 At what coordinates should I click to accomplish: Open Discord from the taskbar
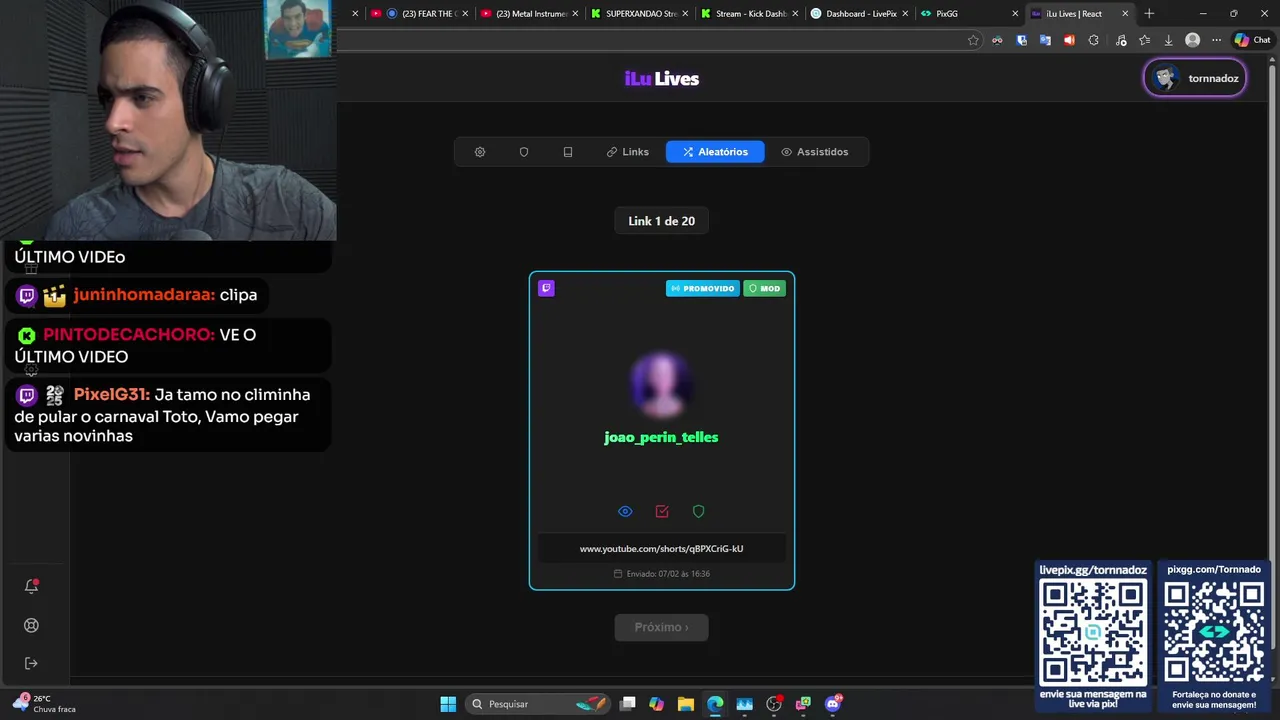833,704
